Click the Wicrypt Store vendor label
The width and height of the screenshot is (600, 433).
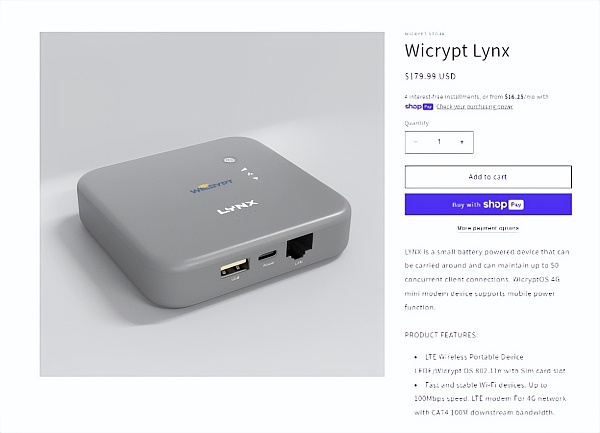pos(425,34)
